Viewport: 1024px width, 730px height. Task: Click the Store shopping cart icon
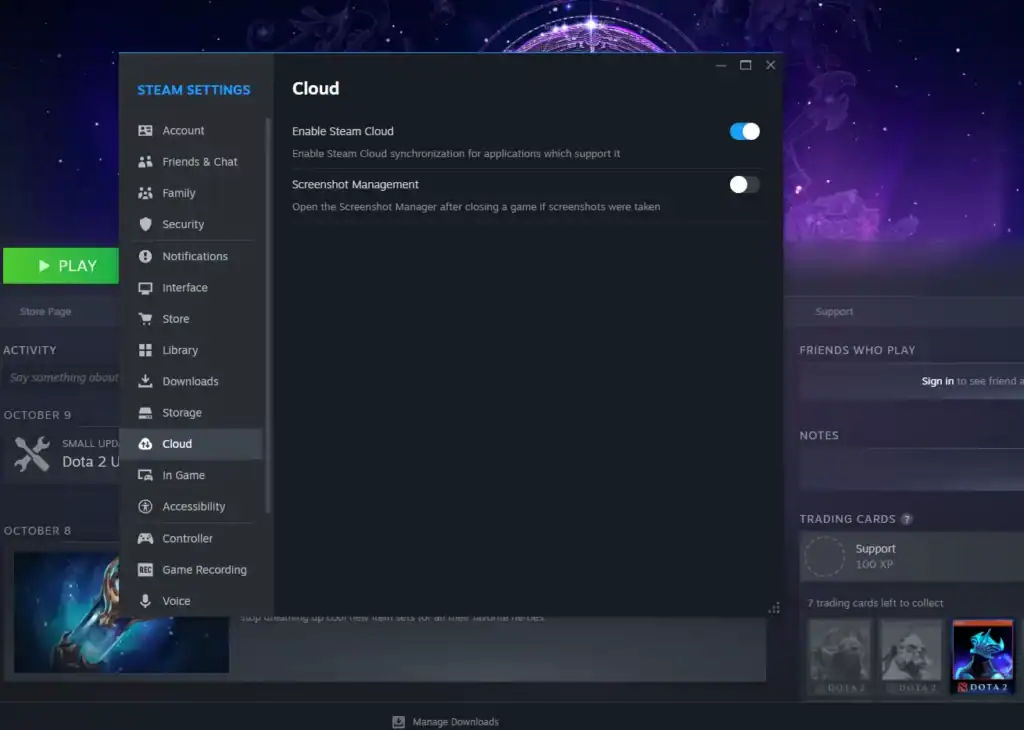pyautogui.click(x=145, y=319)
